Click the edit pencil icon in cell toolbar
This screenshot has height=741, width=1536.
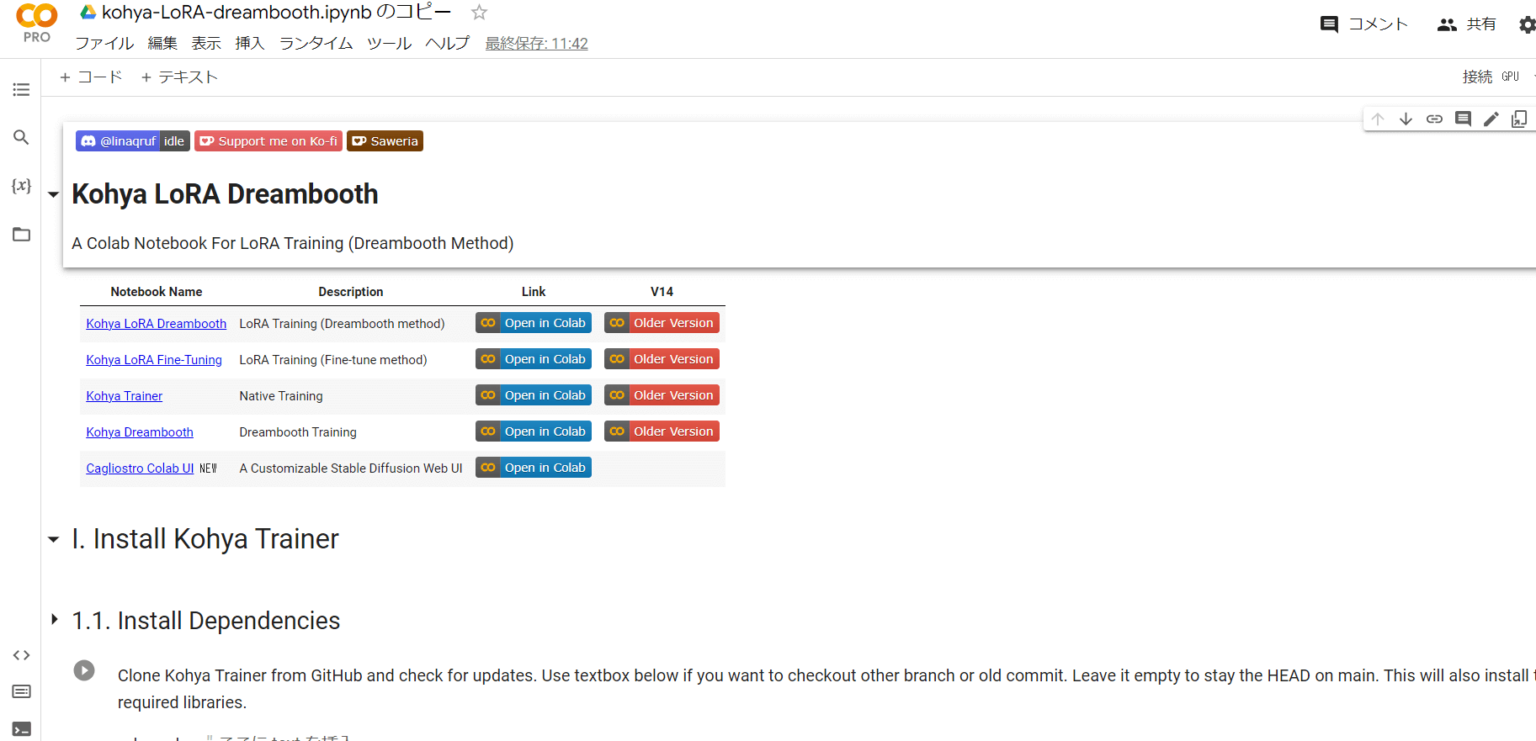[1491, 119]
